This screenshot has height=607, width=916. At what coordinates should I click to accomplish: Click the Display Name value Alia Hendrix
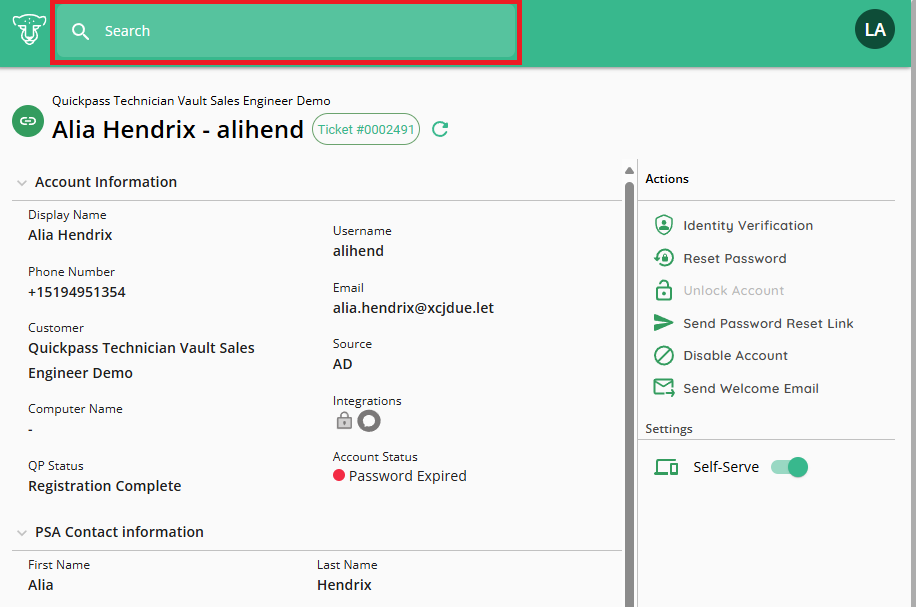(x=70, y=235)
